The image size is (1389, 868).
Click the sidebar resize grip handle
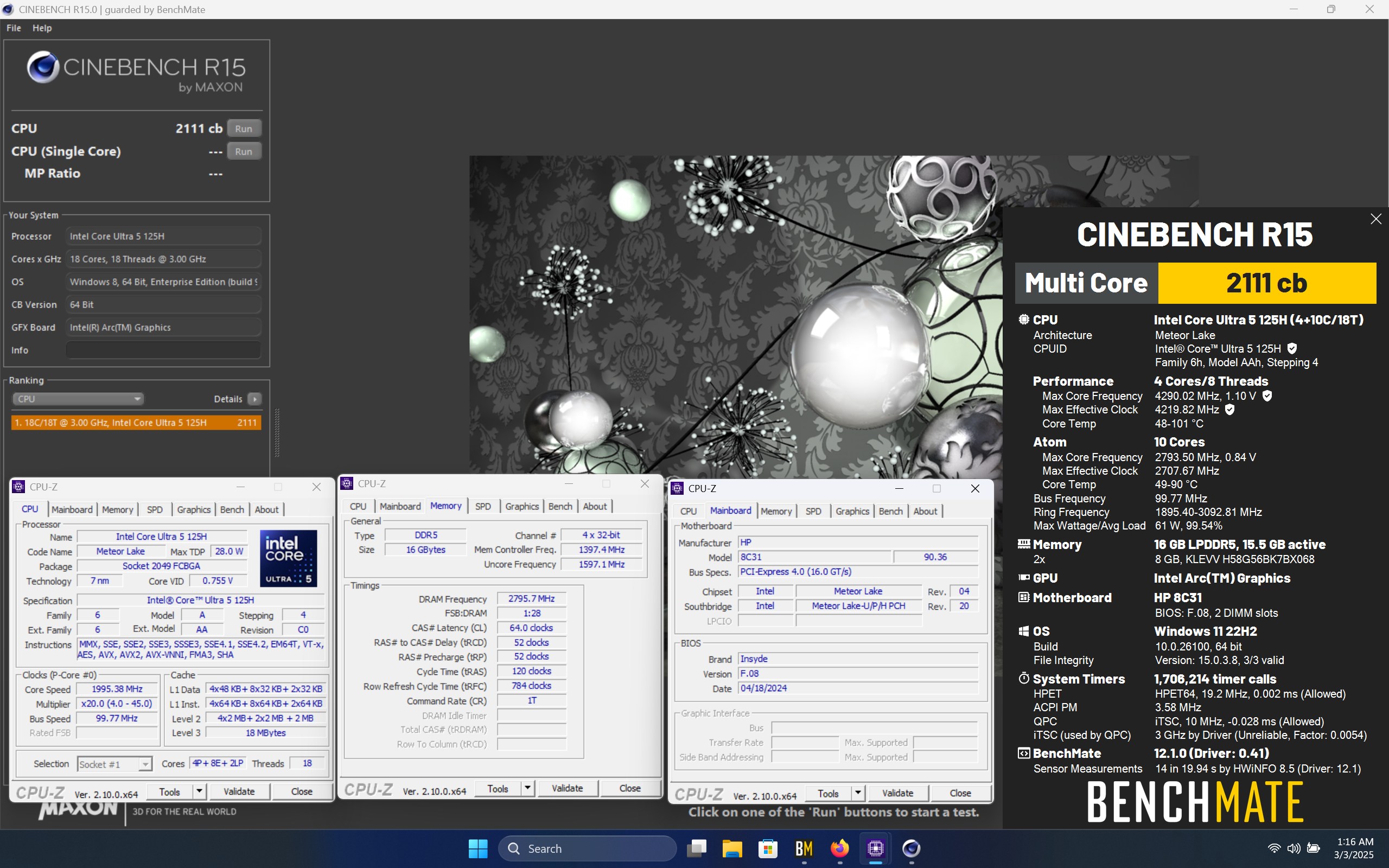pos(277,433)
